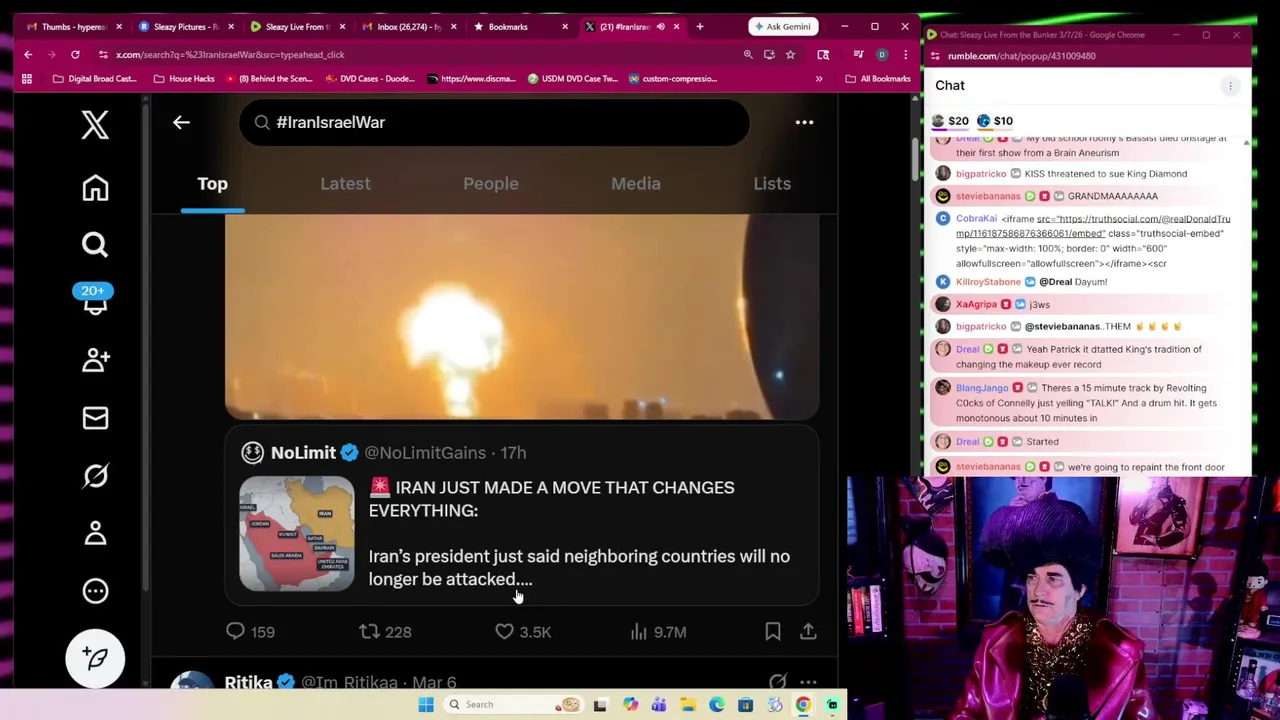Open Notifications bell showing 20+
The height and width of the screenshot is (720, 1280).
coord(95,301)
